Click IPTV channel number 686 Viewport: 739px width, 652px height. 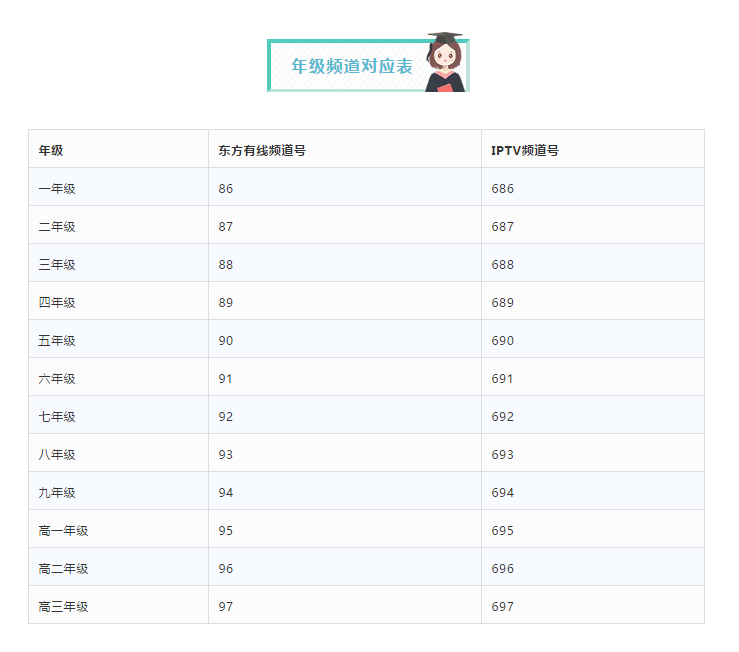[x=503, y=188]
